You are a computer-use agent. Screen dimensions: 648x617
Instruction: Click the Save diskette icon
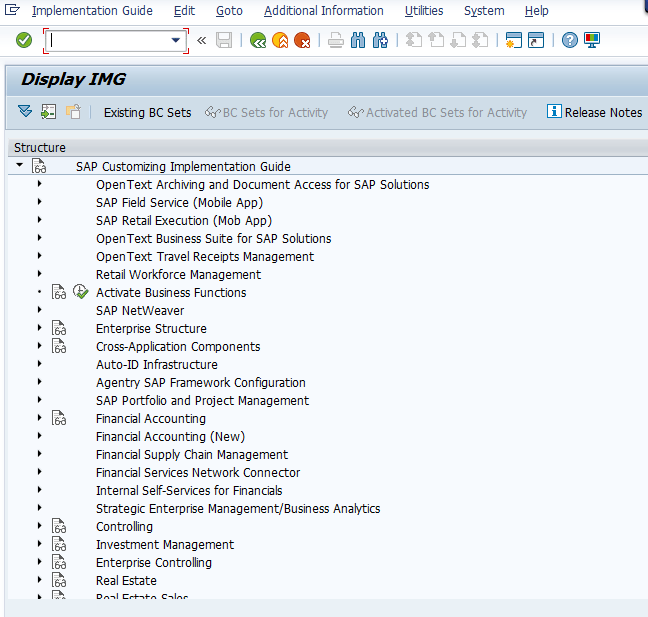[224, 40]
